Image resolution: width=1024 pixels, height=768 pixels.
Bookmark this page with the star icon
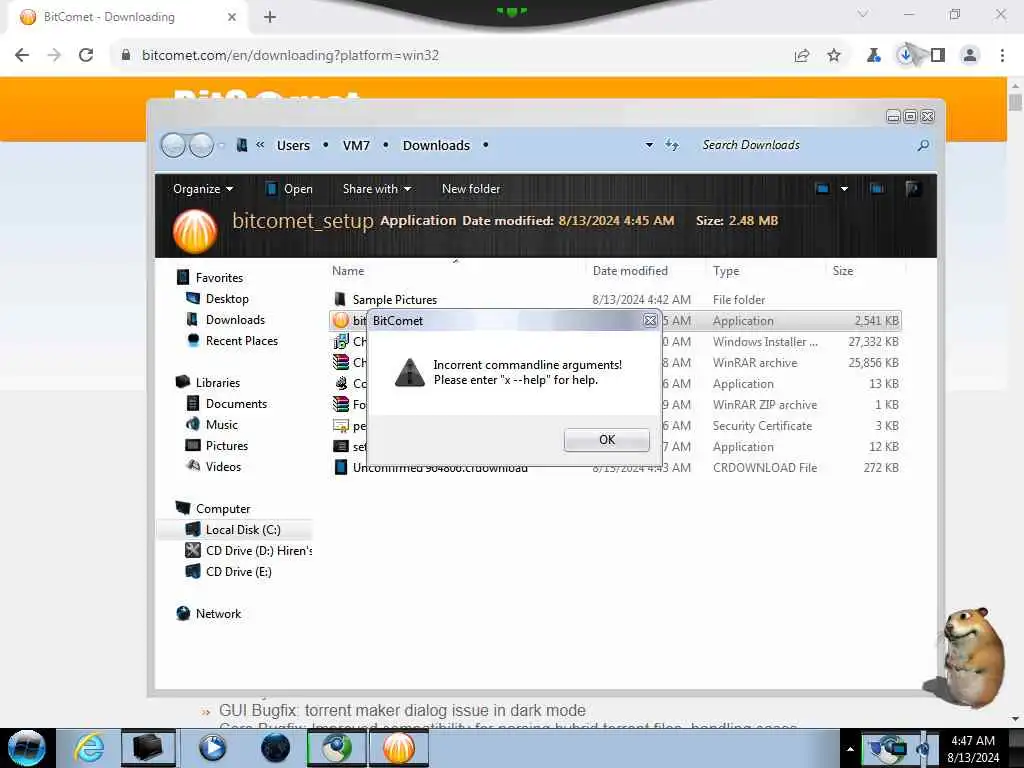[x=834, y=55]
